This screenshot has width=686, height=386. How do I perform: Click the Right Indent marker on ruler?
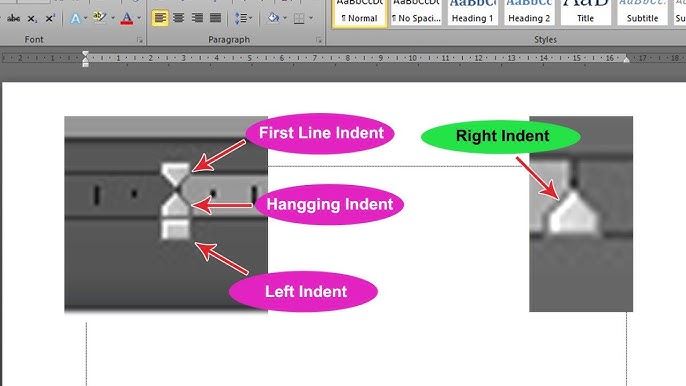point(626,59)
